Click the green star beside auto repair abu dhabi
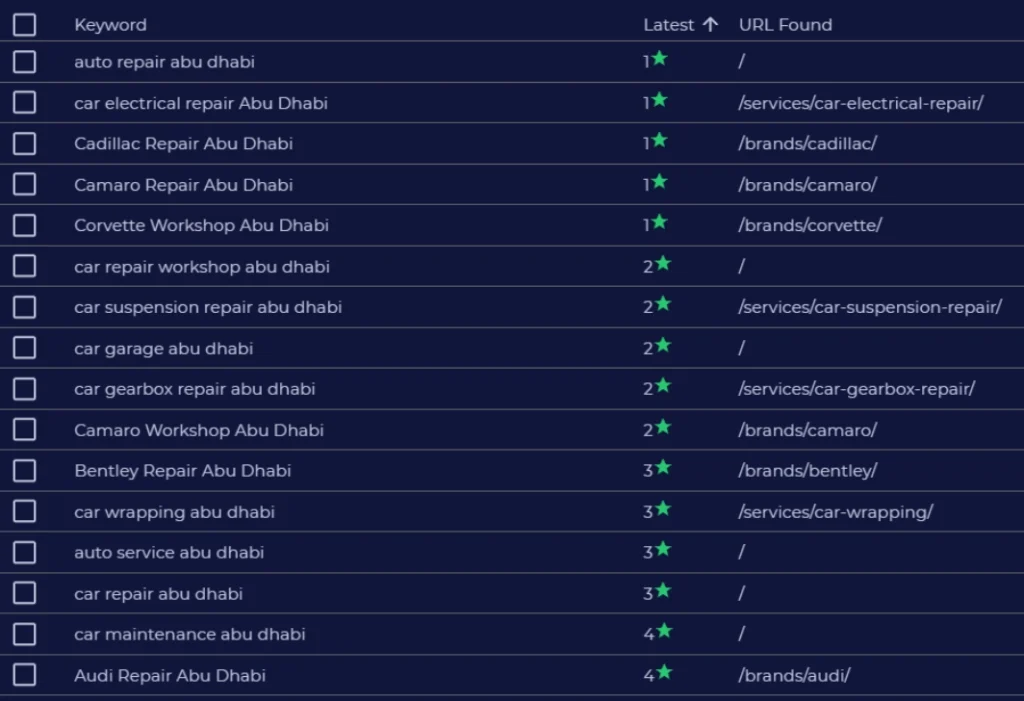The image size is (1024, 701). coord(659,59)
